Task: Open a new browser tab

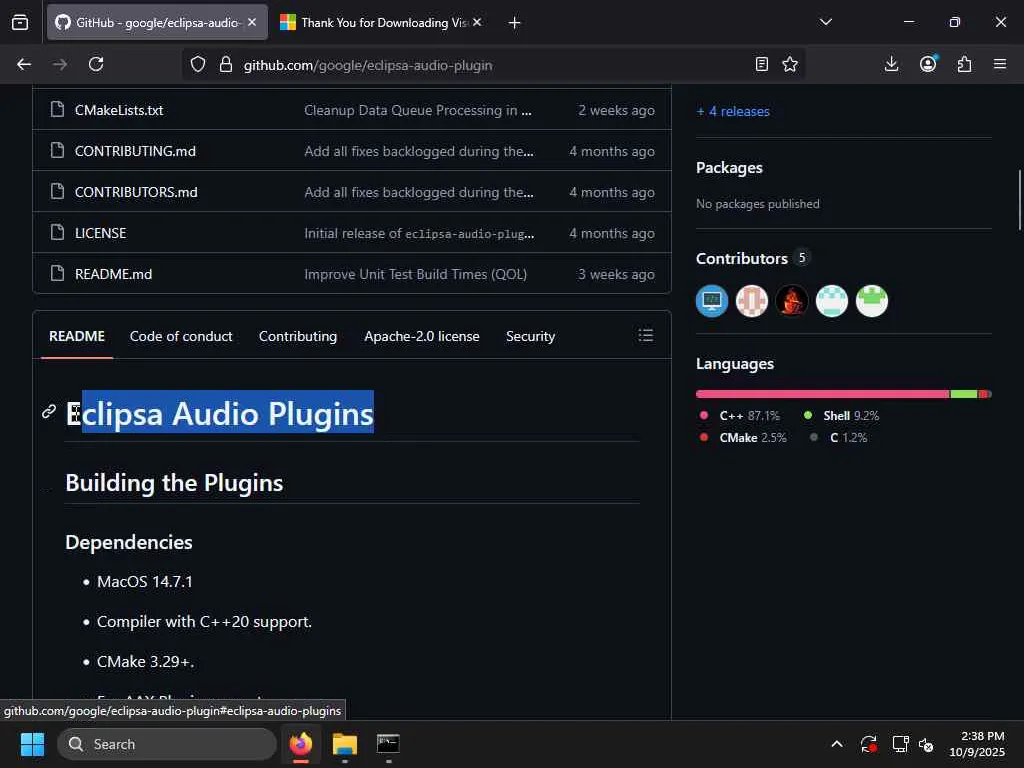Action: [515, 23]
